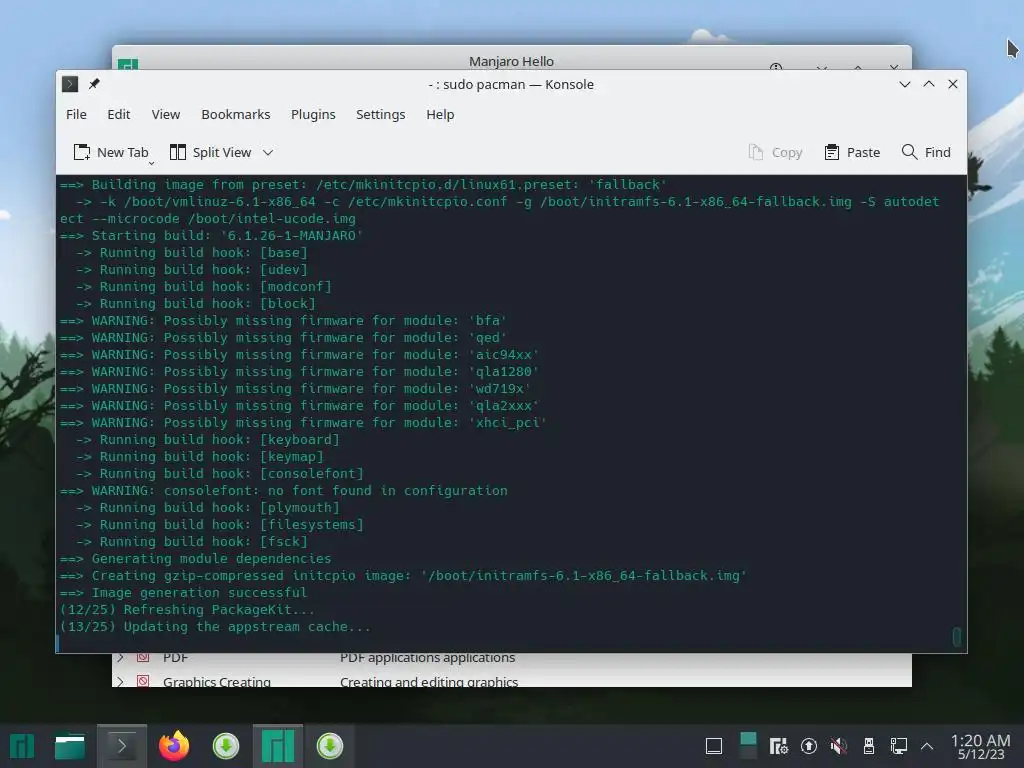Switch to the Konsole task in taskbar
Image resolution: width=1024 pixels, height=768 pixels.
[122, 746]
